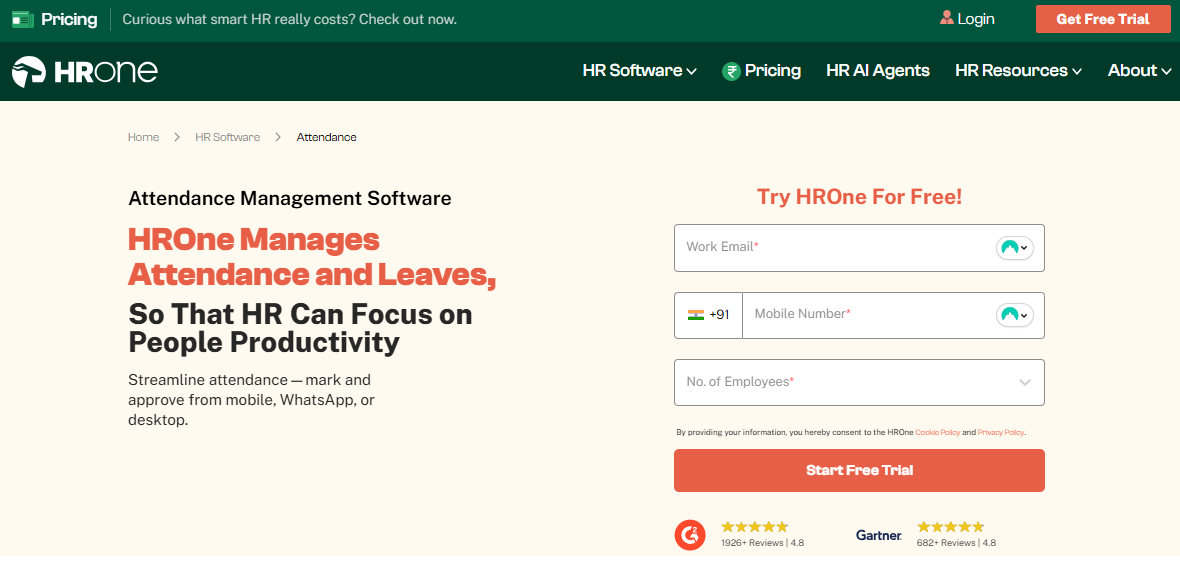The image size is (1180, 562).
Task: Click 'Attendance Management Software' heading
Action: pyautogui.click(x=290, y=199)
